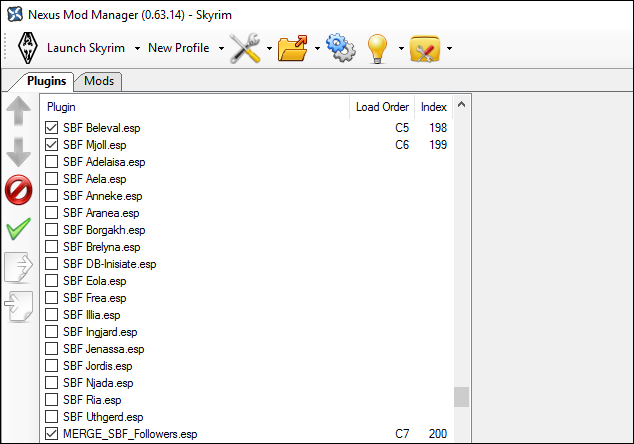Click the yellow light bulb help icon

(x=377, y=49)
